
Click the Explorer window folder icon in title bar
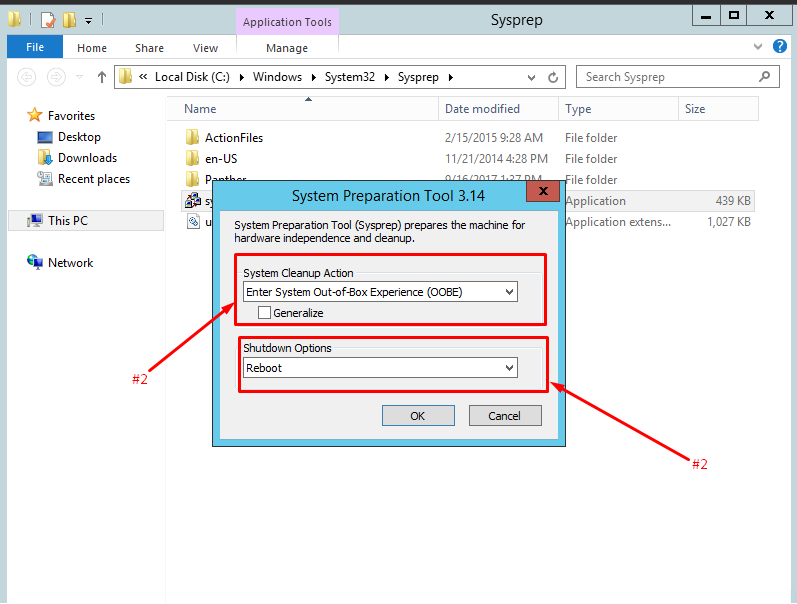click(15, 20)
